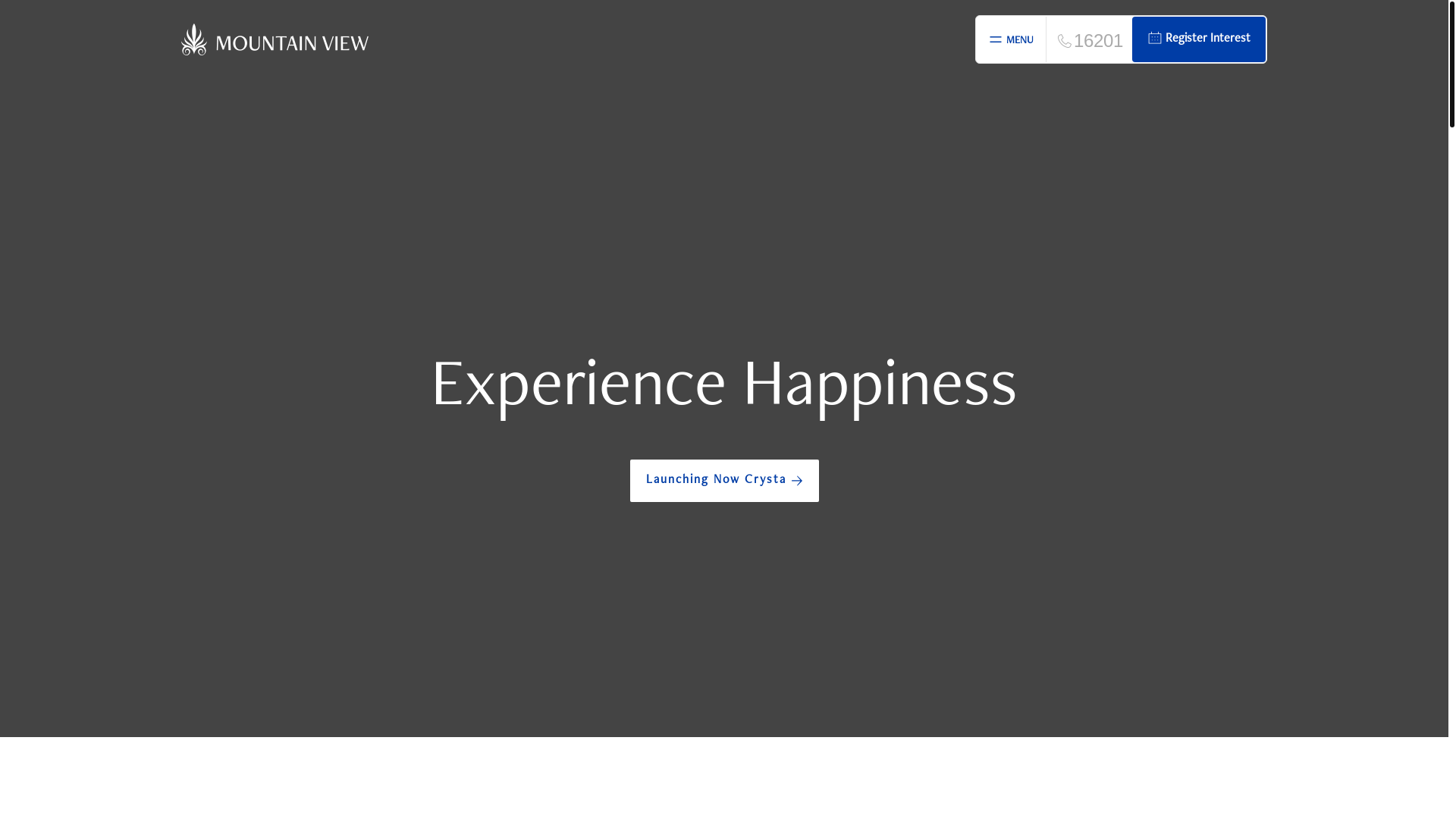The height and width of the screenshot is (819, 1456).
Task: Open the Launching Now Crysta link
Action: [724, 480]
